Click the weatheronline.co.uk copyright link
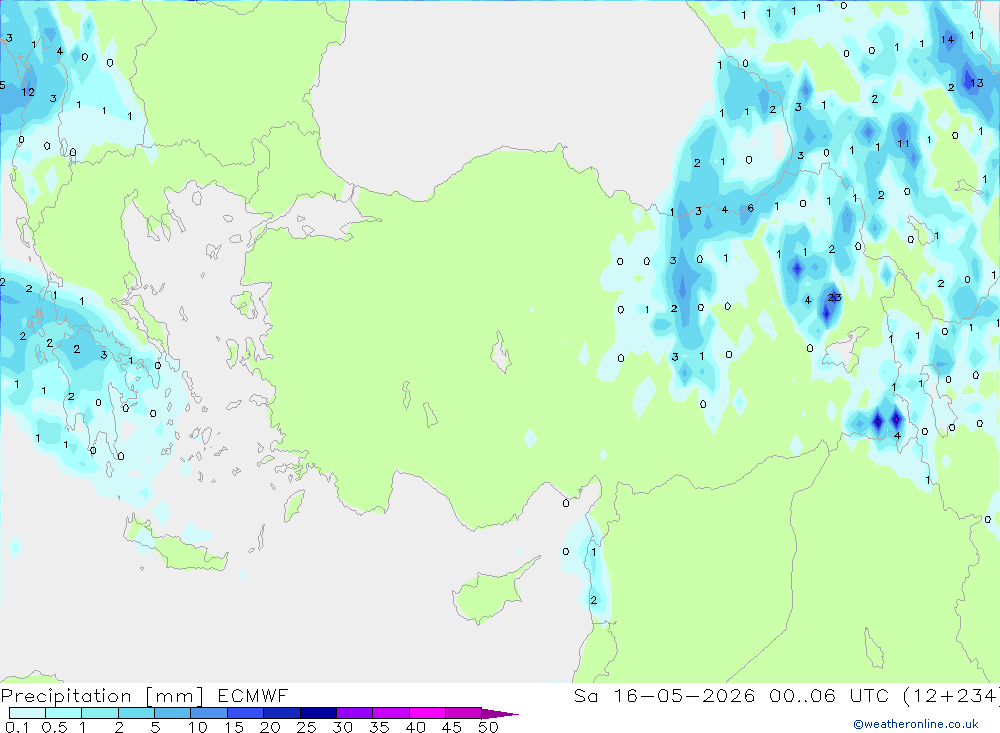The width and height of the screenshot is (1000, 733). point(916,724)
